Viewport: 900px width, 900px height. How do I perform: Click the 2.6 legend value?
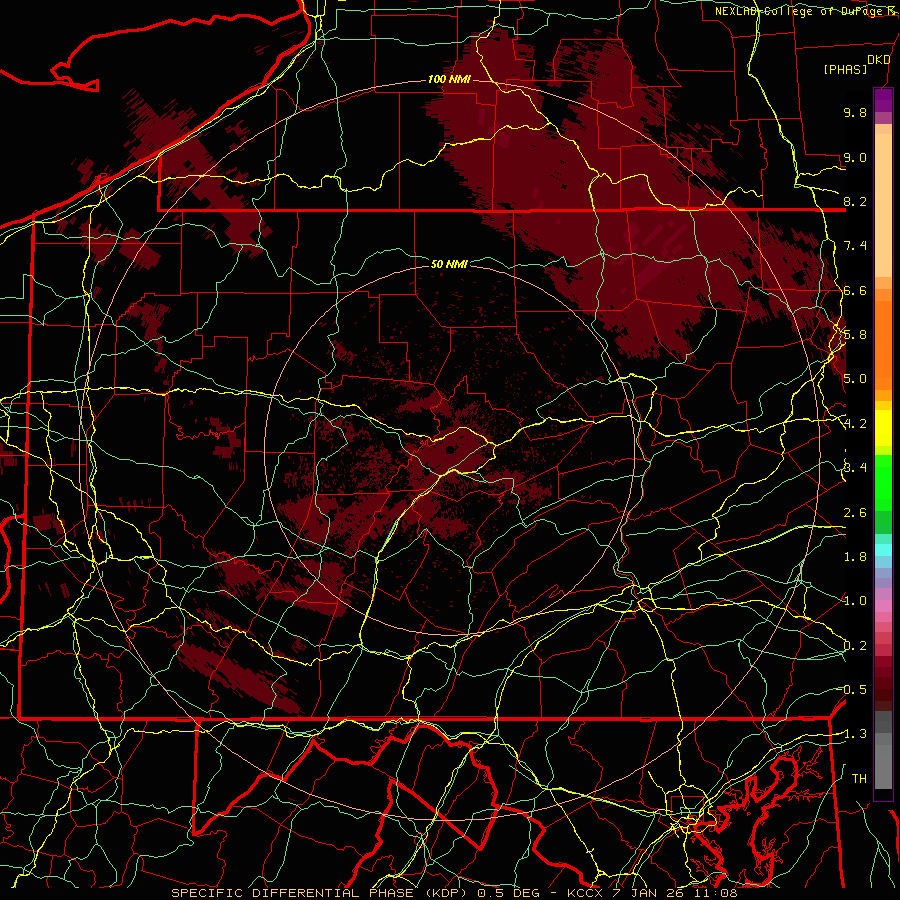(x=855, y=512)
